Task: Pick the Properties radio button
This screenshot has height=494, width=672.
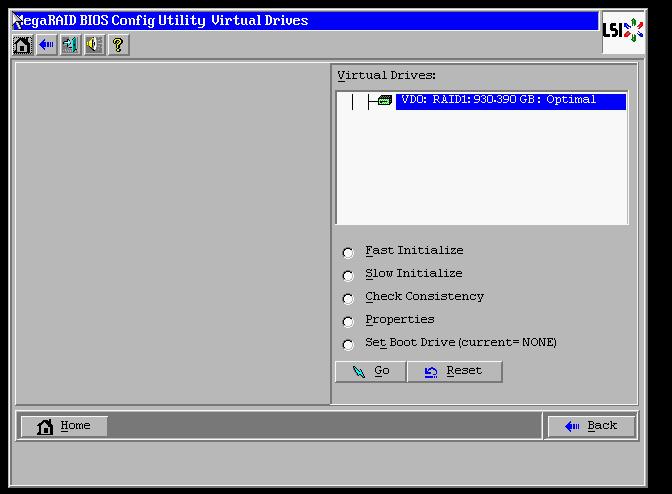Action: click(348, 322)
